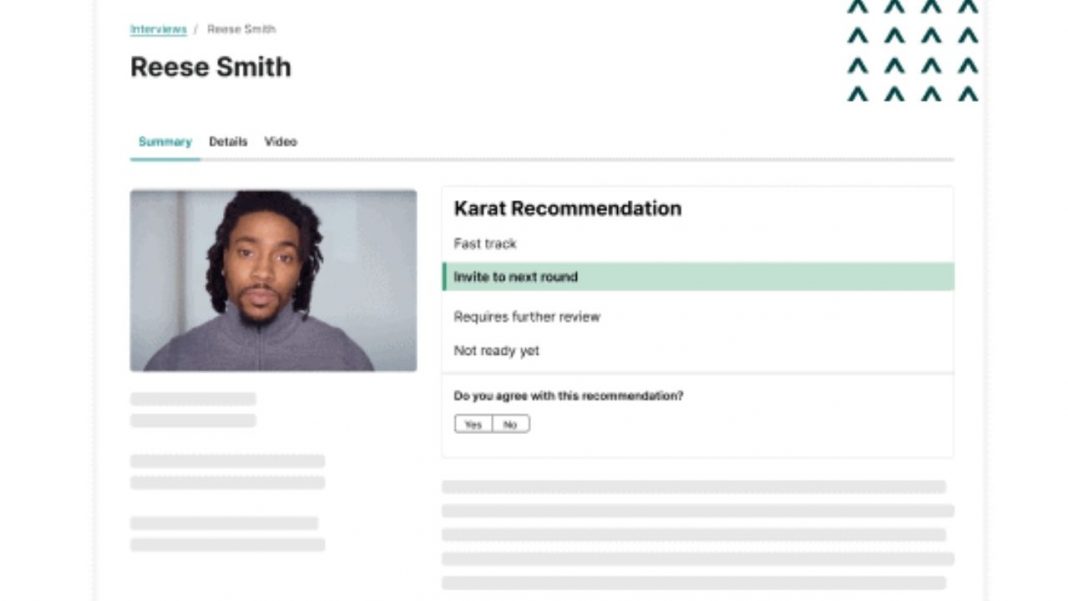Click the Reese Smith breadcrumb text

pos(241,29)
